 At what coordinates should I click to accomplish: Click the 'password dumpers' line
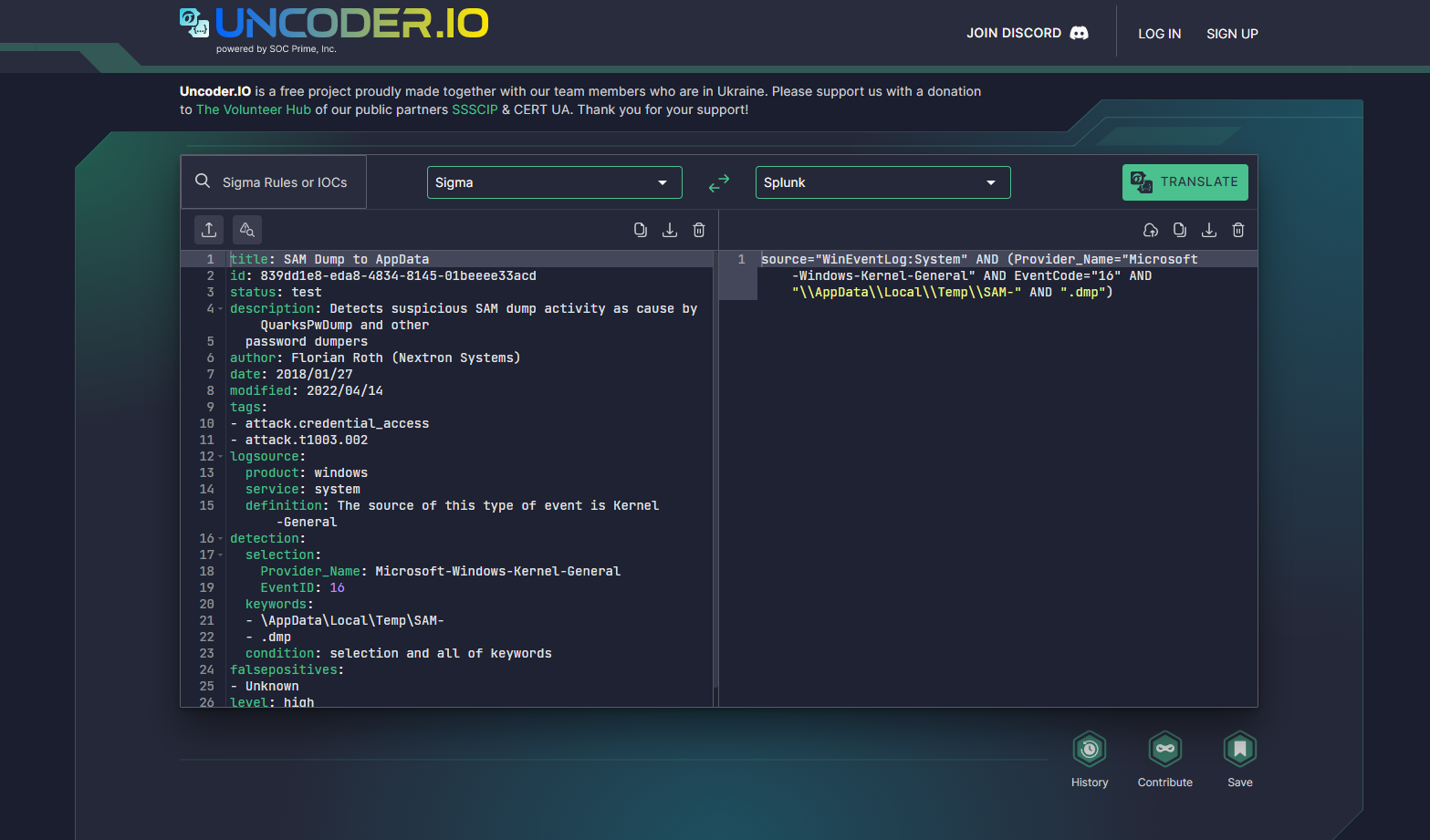[307, 341]
